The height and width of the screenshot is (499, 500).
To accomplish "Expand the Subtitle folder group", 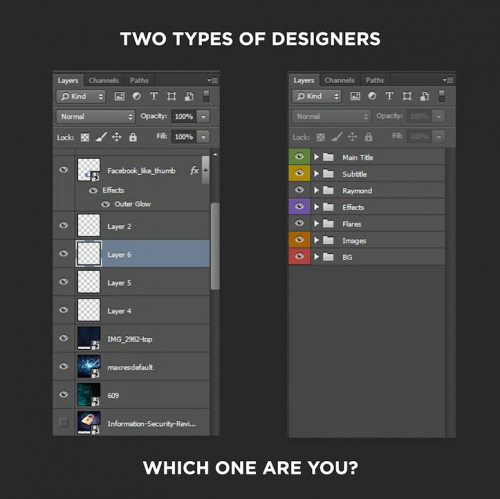I will [316, 174].
